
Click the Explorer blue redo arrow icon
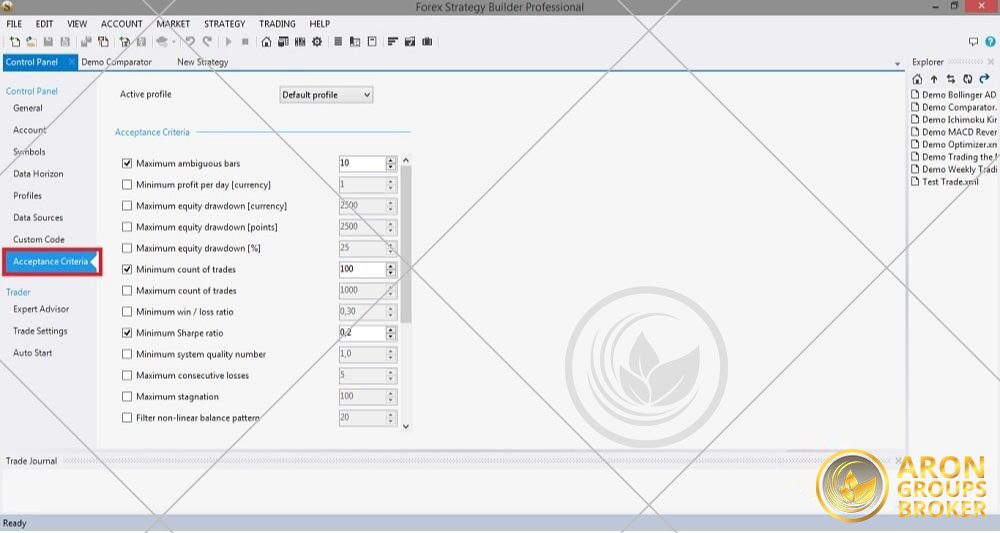point(984,79)
